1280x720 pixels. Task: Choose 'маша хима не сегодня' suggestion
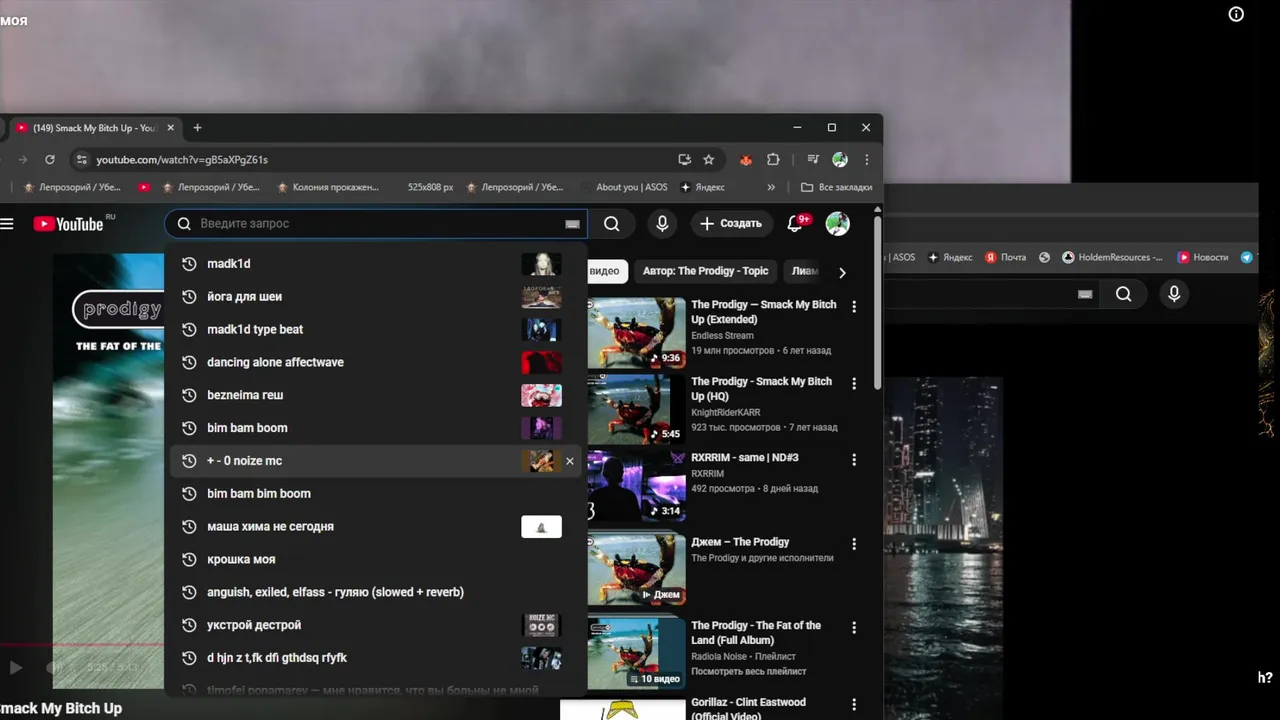click(x=375, y=527)
